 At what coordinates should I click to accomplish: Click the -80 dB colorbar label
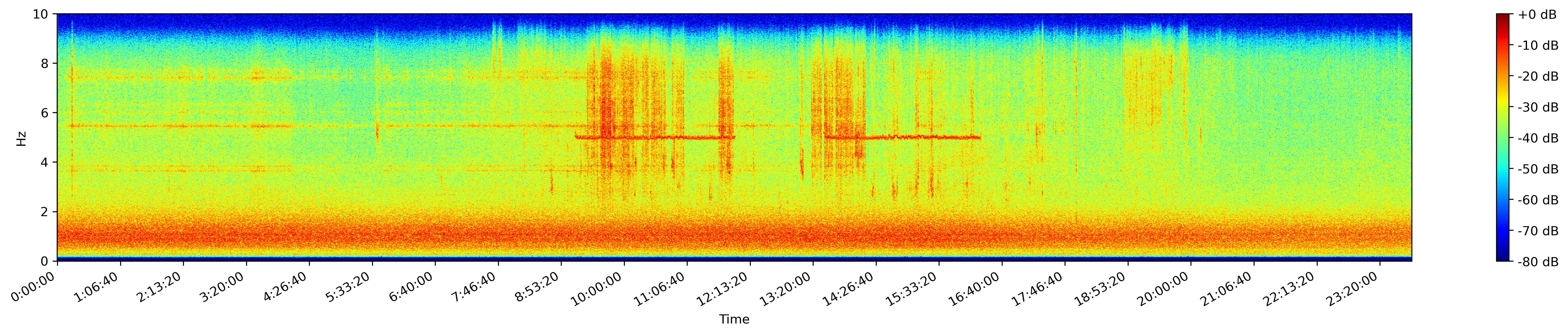pos(1538,262)
